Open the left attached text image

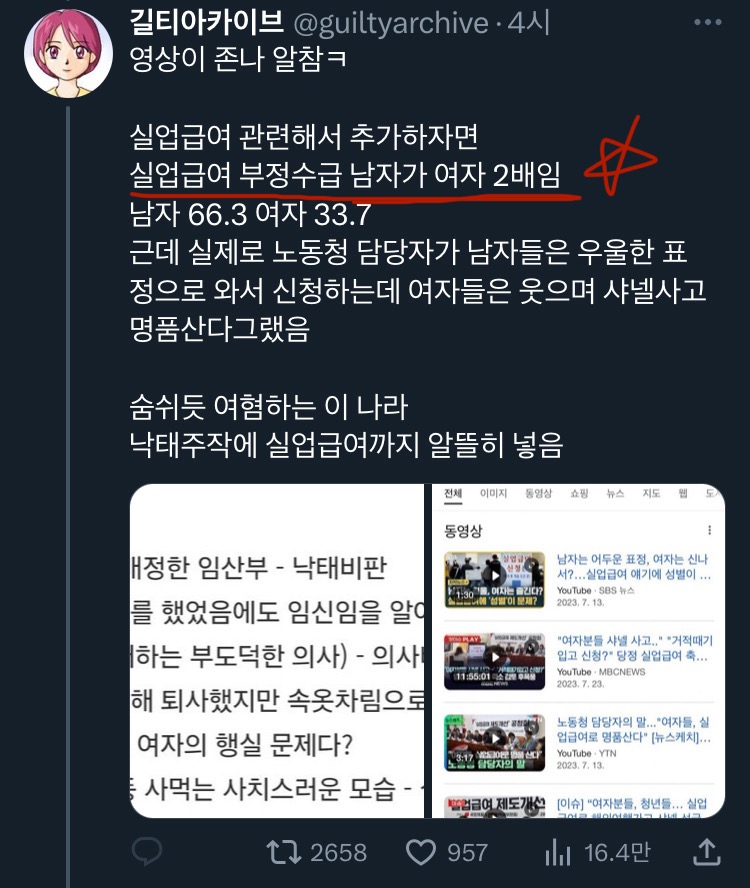point(277,651)
